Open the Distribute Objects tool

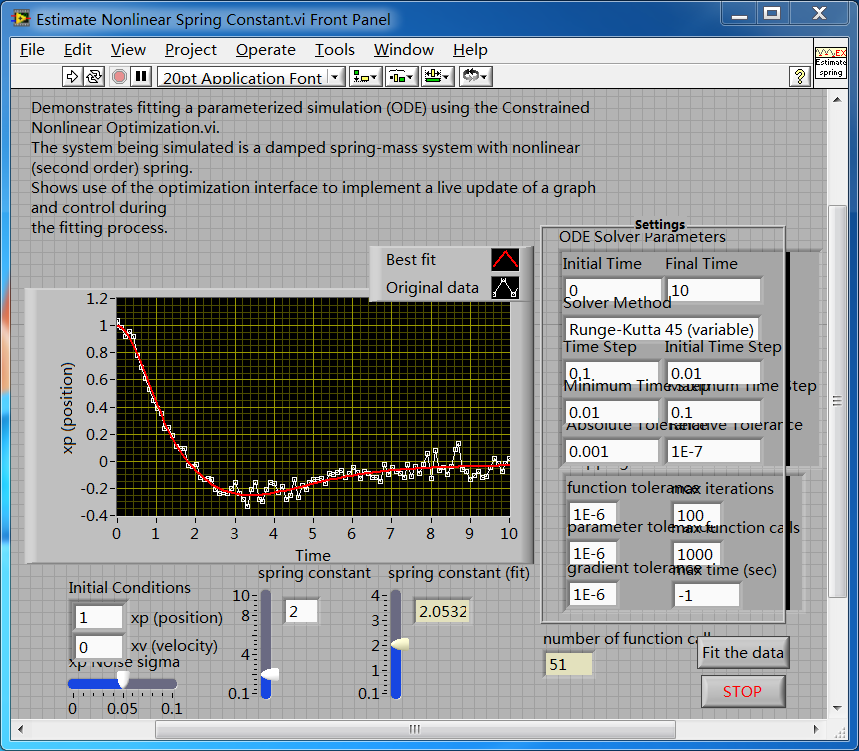pyautogui.click(x=402, y=76)
